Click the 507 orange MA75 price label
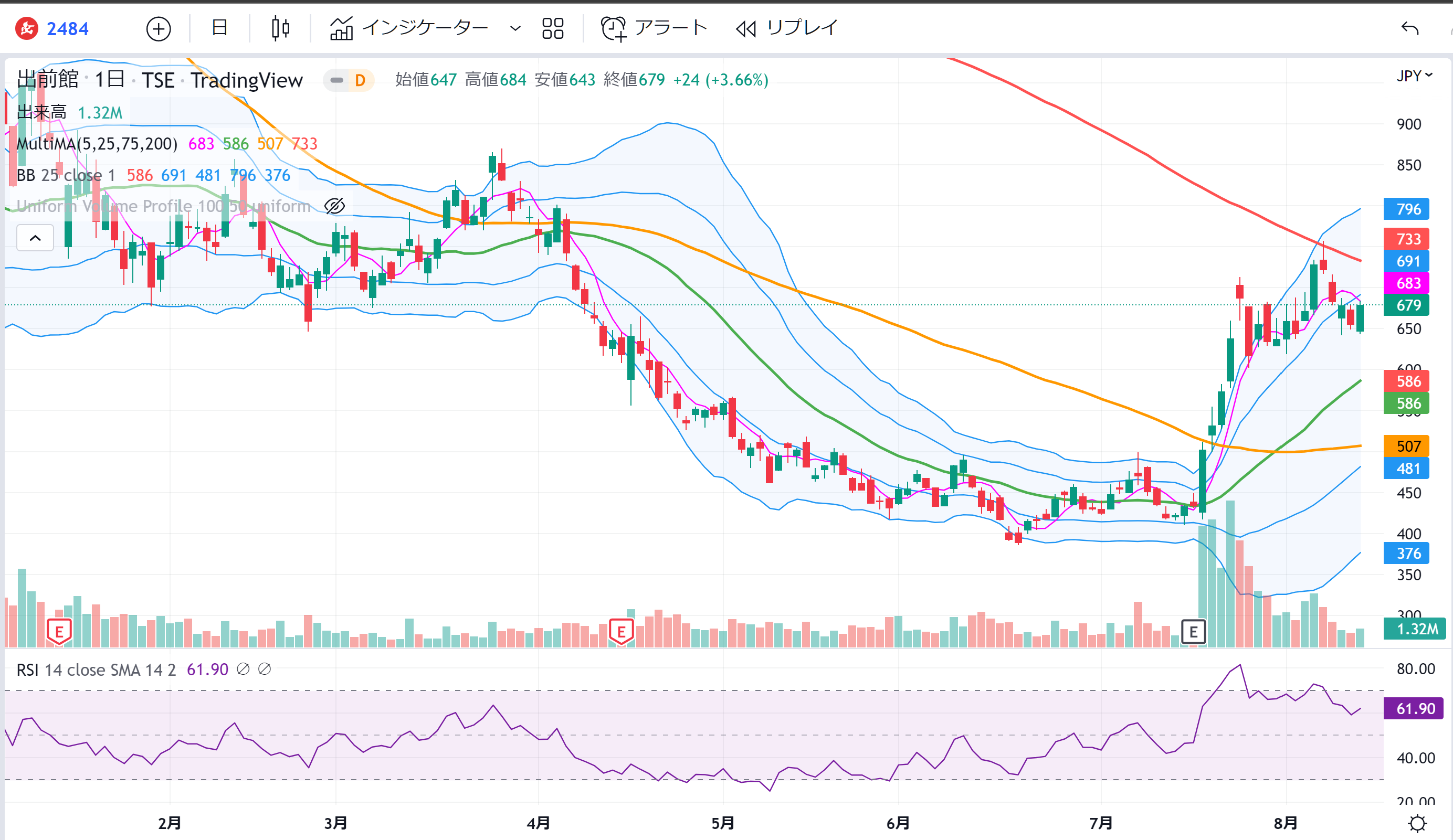 click(1406, 446)
